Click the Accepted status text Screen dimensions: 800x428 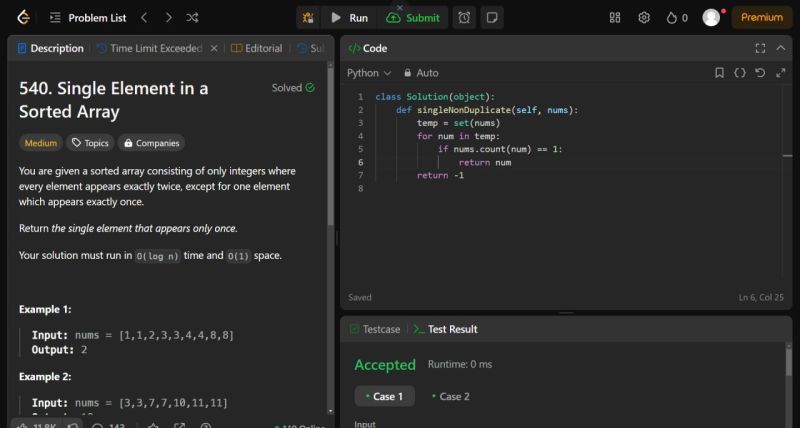[x=385, y=365]
